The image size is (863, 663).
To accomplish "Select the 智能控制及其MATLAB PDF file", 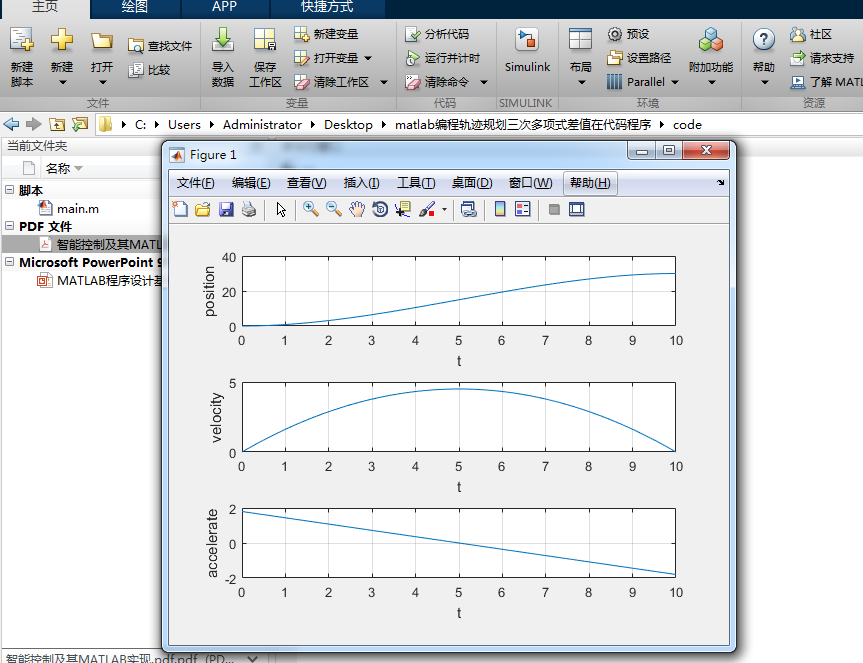I will click(101, 244).
